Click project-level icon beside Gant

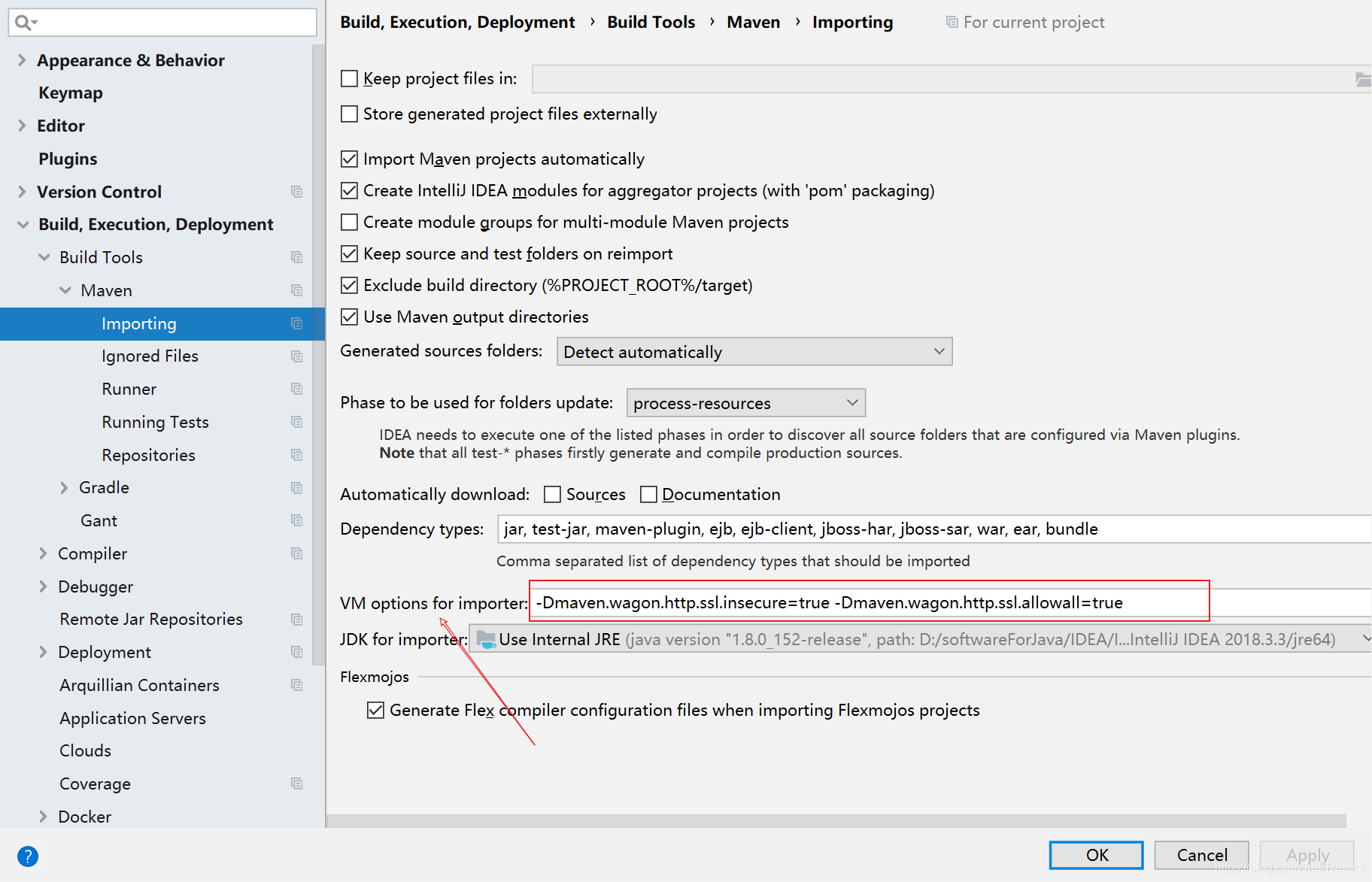point(297,520)
